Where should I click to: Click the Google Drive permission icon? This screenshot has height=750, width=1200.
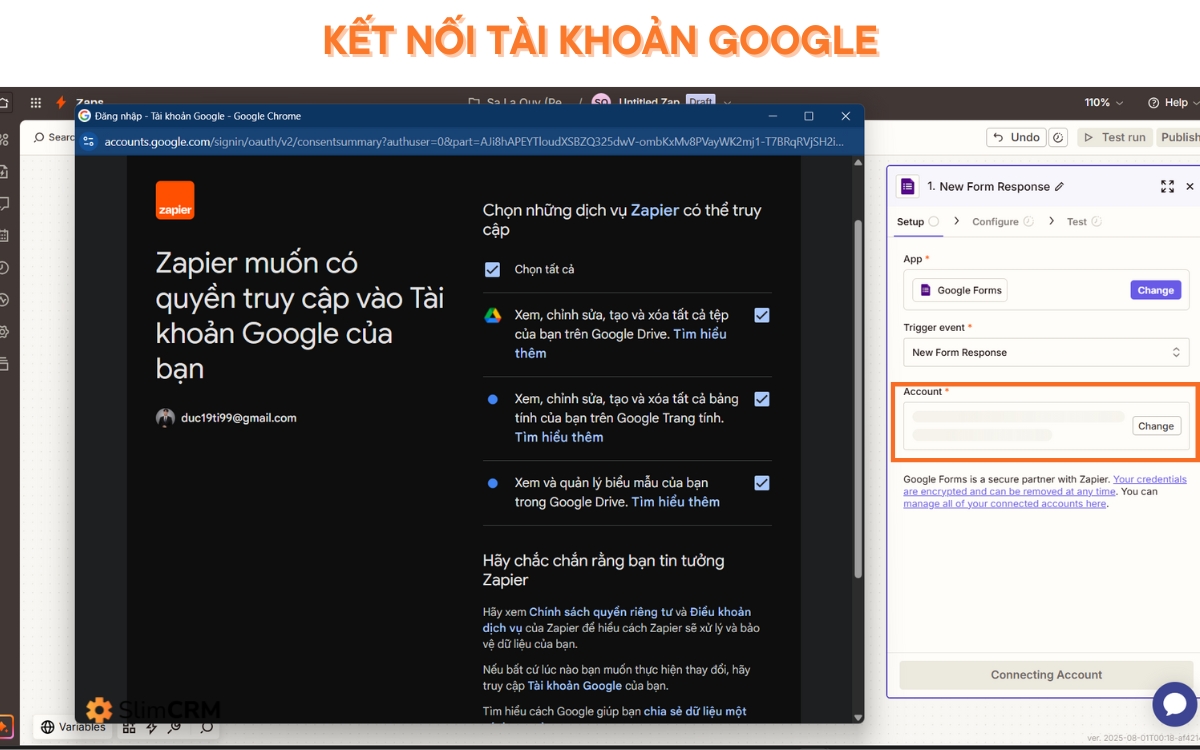[492, 315]
